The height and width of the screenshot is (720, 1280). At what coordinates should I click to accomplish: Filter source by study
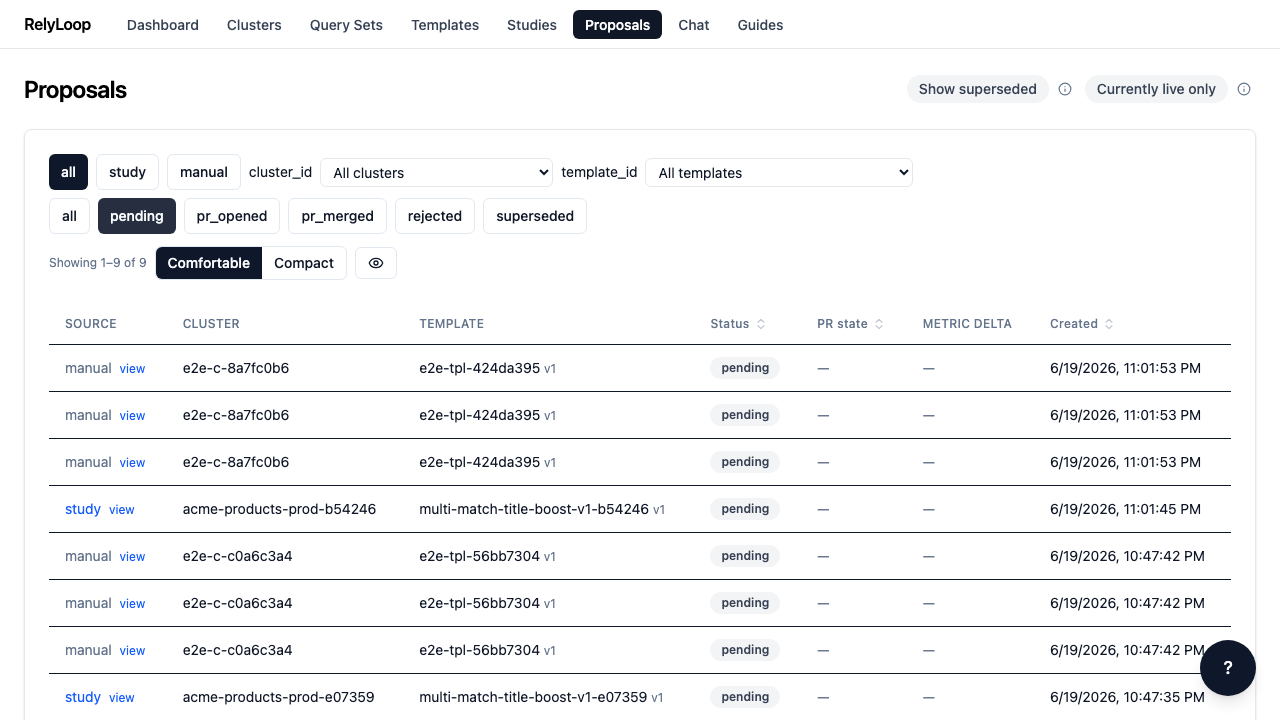128,172
